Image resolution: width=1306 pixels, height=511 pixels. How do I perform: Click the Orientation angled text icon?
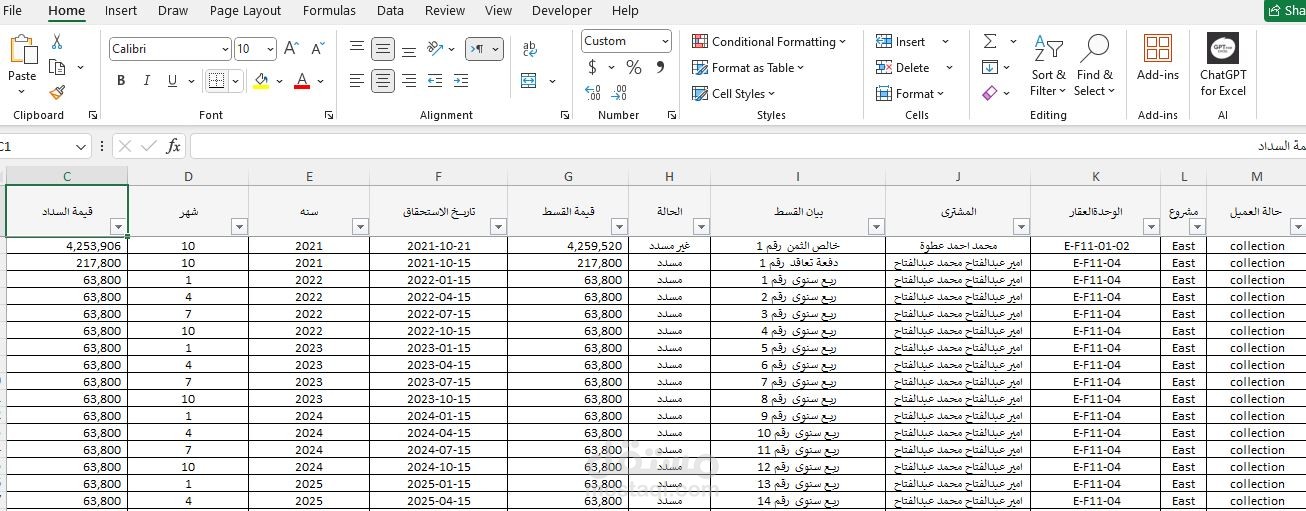[435, 48]
